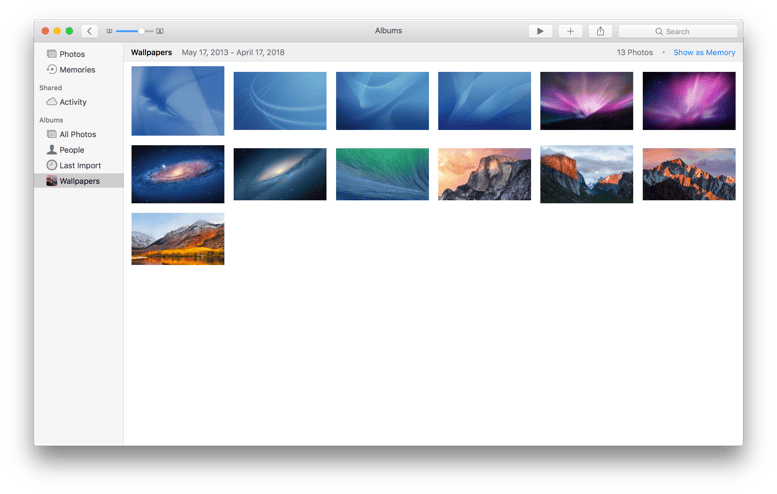Click the large thumbnail zoom-in icon
The image size is (777, 494).
[160, 31]
